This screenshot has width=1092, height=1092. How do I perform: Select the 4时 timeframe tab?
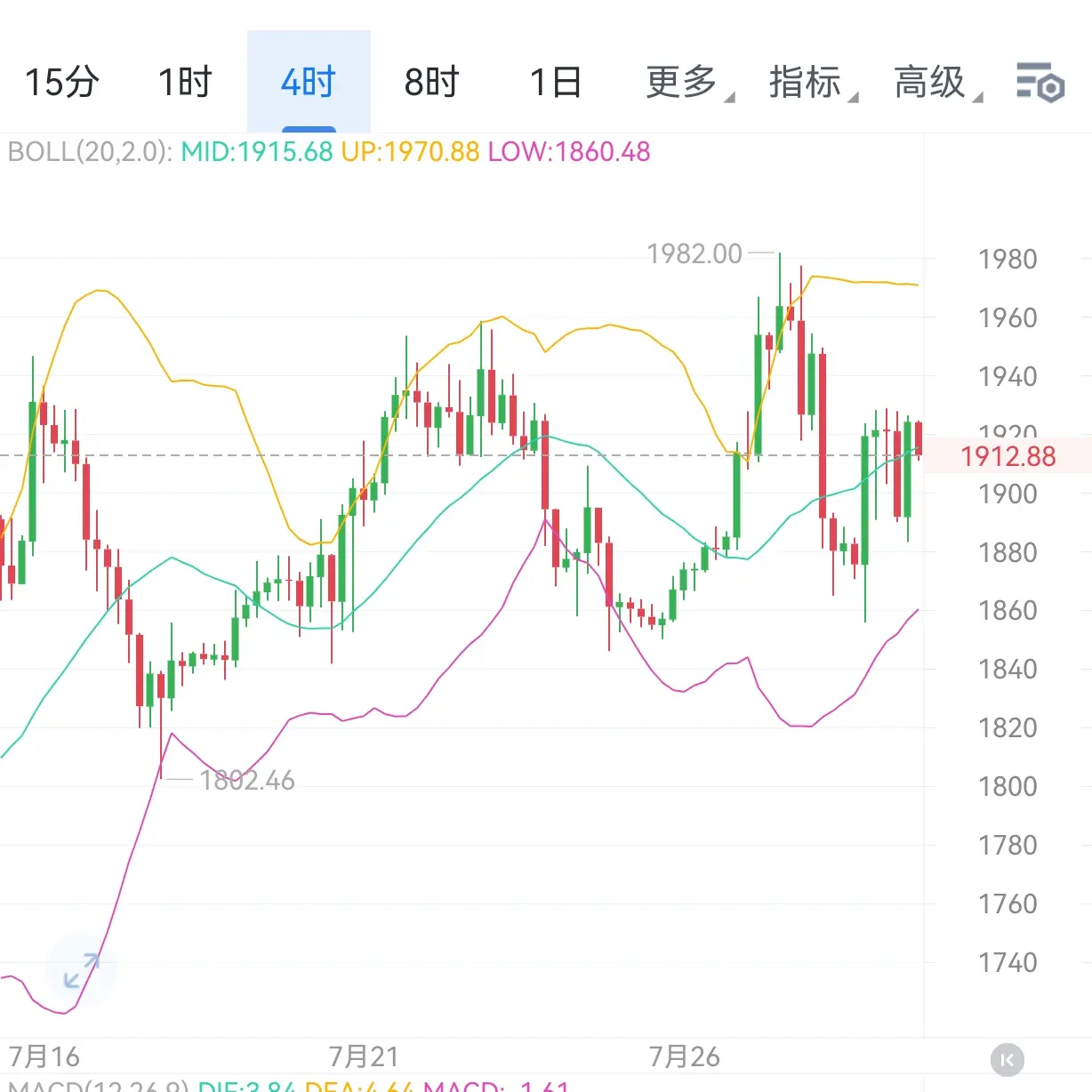309,83
